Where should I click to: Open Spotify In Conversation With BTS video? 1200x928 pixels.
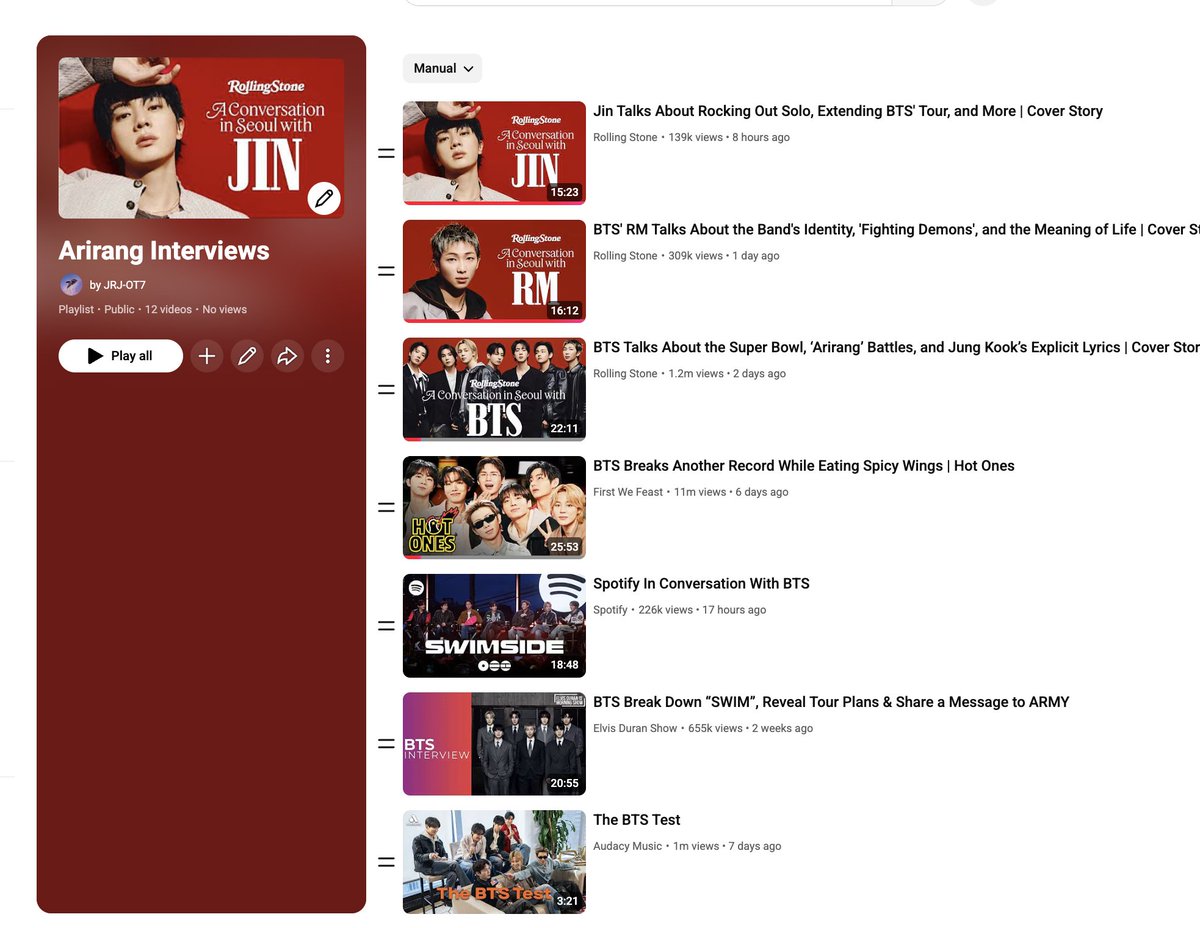pos(701,583)
